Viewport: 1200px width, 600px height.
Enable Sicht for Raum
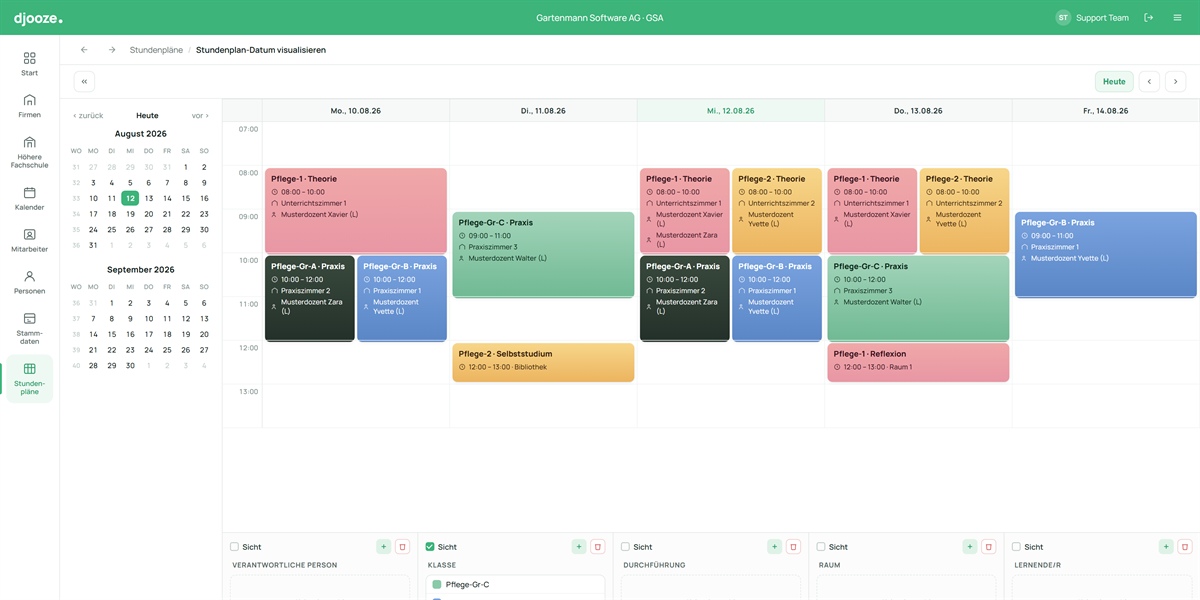(821, 547)
